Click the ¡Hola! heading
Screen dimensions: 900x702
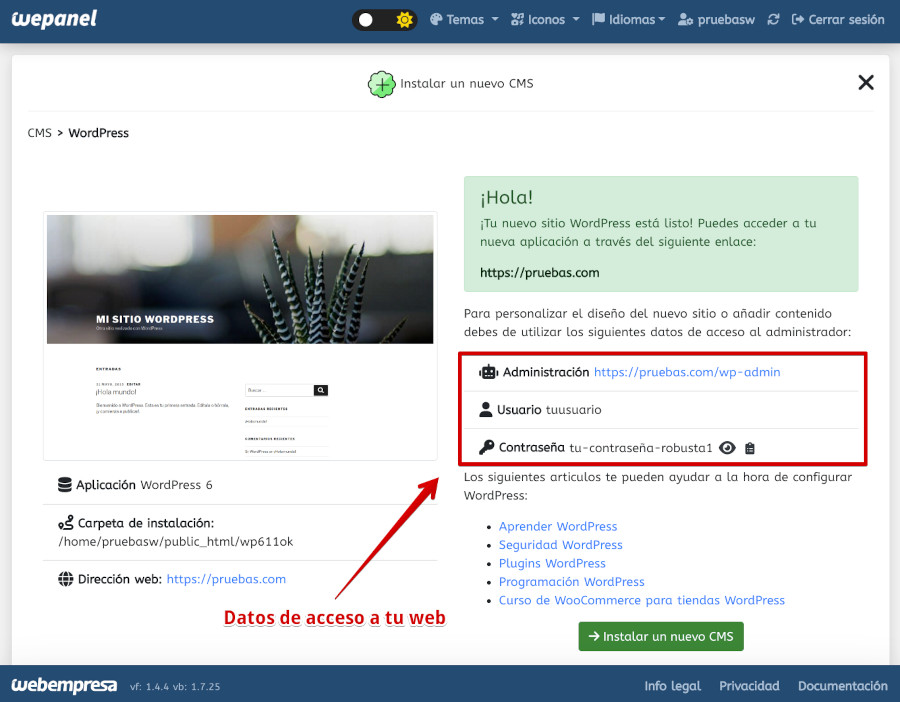tap(507, 197)
